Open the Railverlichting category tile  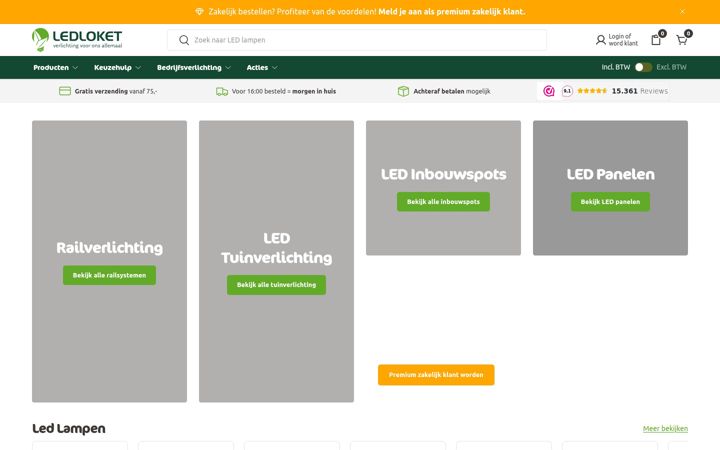point(109,261)
